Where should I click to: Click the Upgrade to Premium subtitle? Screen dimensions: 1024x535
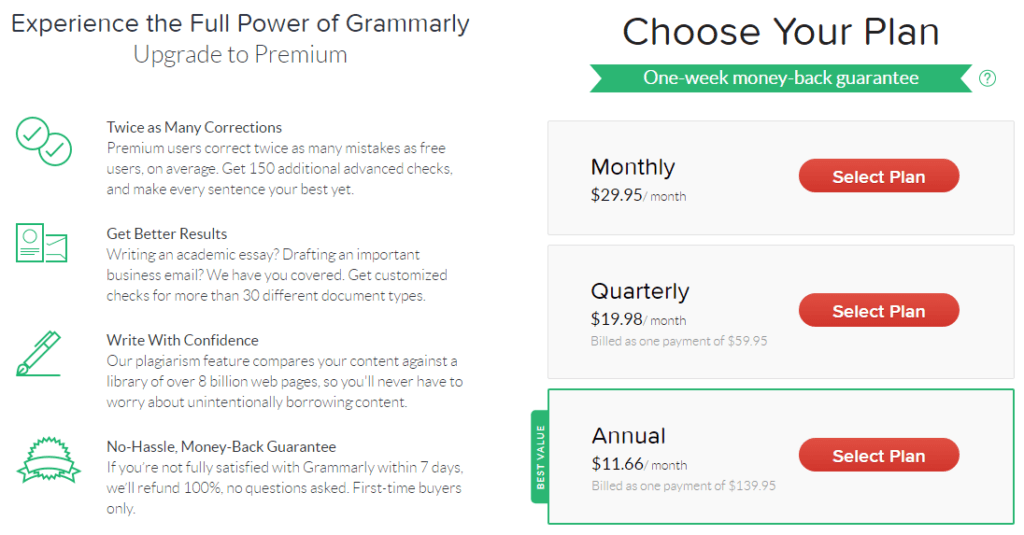tap(240, 55)
